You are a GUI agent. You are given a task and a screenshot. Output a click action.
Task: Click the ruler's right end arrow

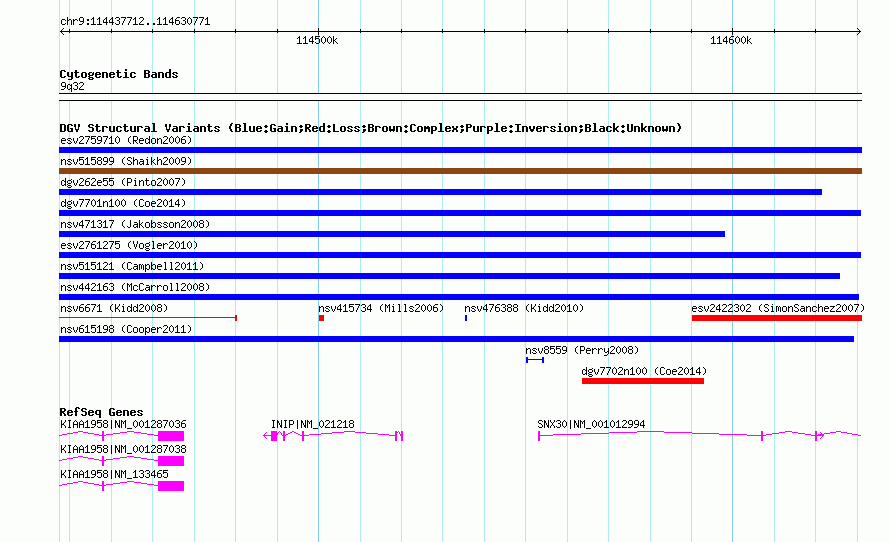pyautogui.click(x=858, y=32)
